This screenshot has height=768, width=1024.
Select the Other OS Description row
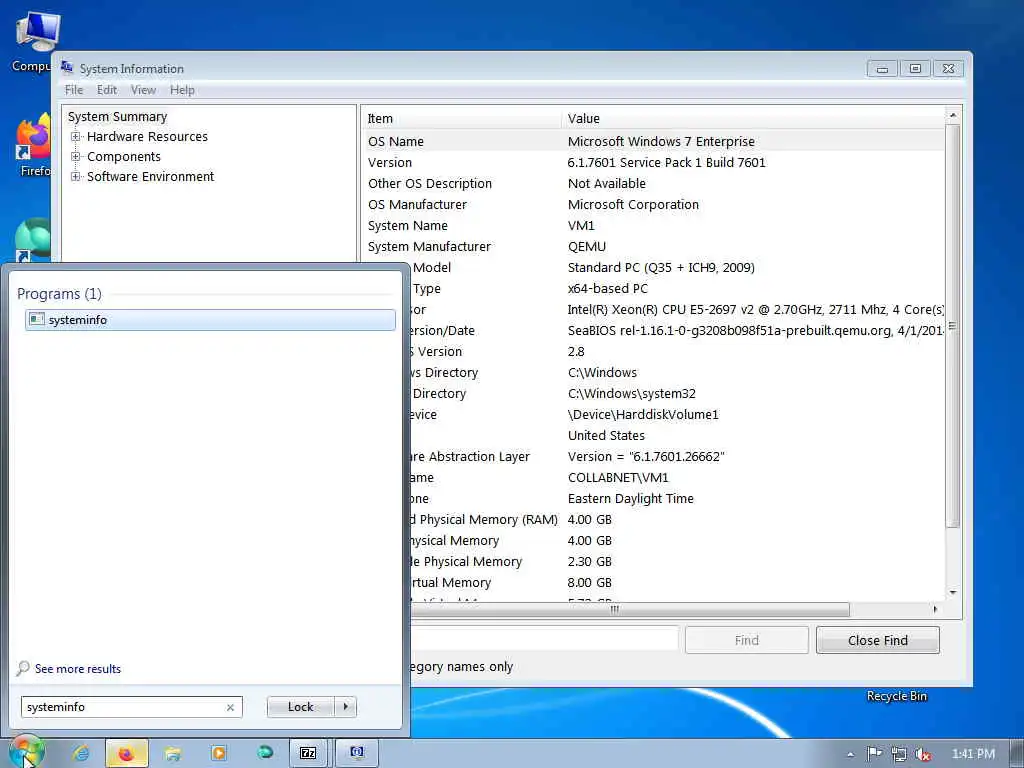coord(653,184)
